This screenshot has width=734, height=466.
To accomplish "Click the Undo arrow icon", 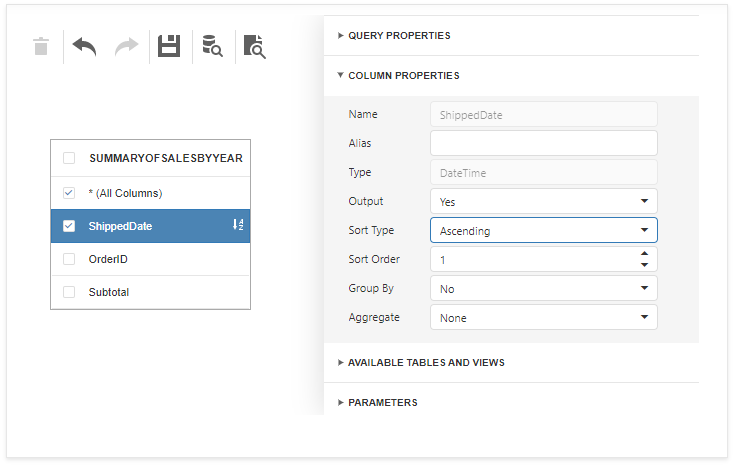I will (84, 46).
